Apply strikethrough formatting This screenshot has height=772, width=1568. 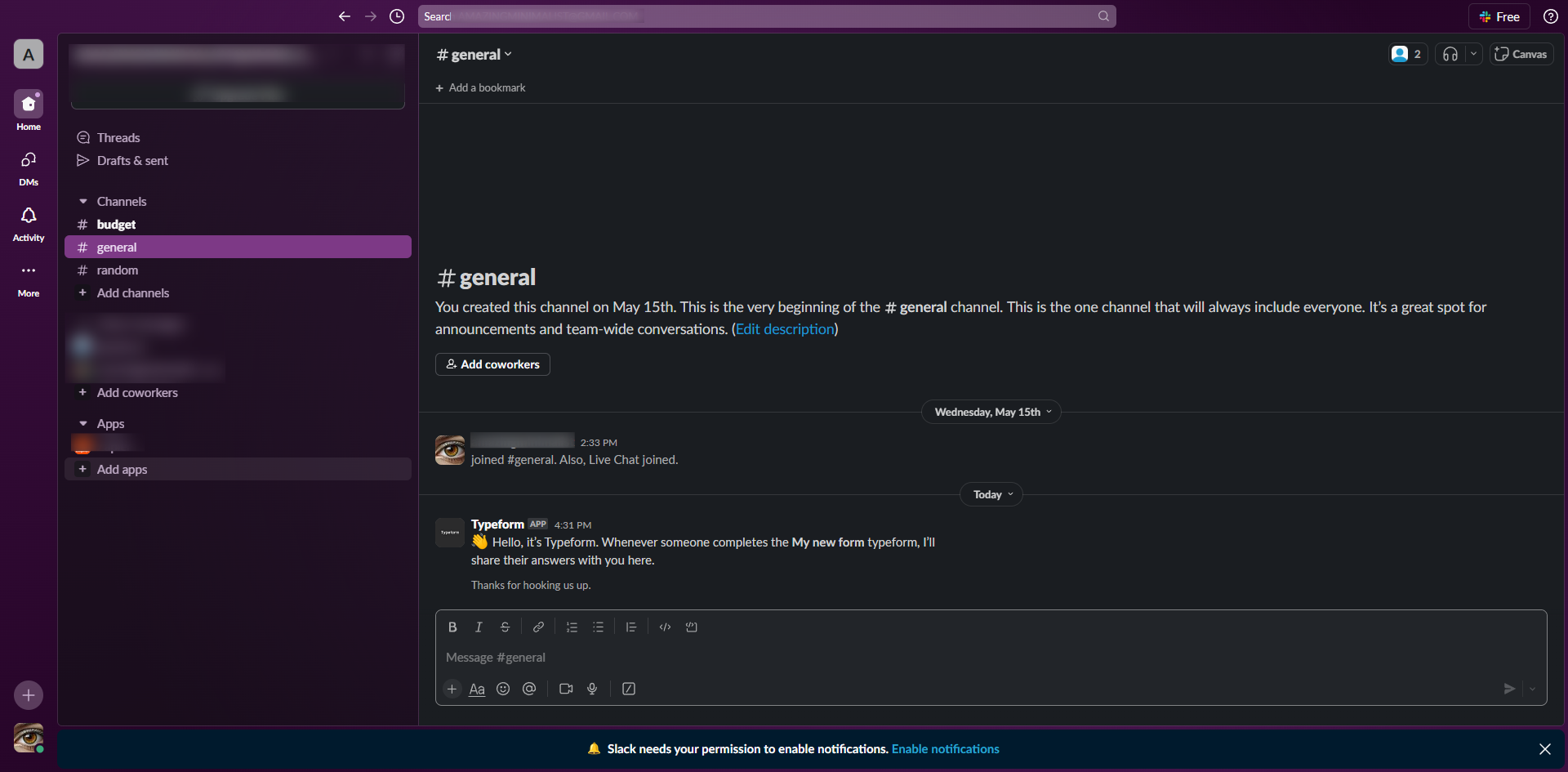click(505, 627)
